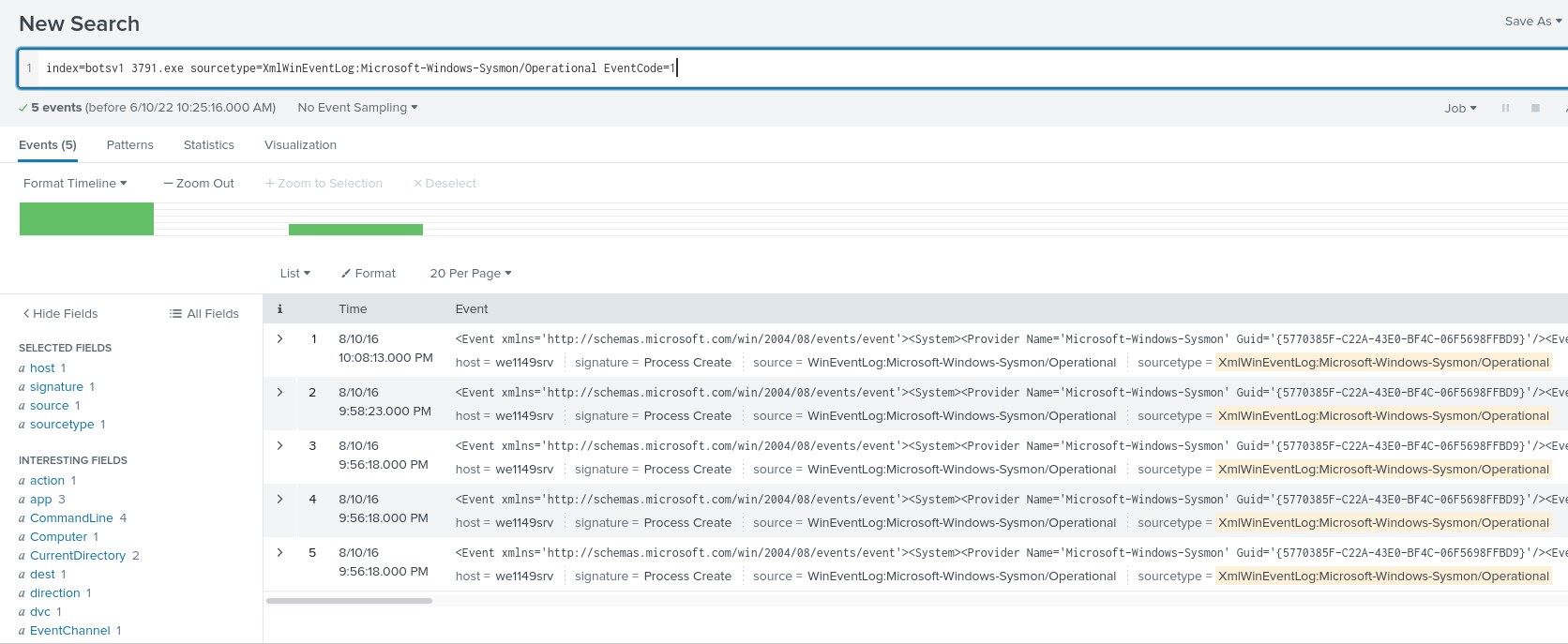Screen dimensions: 1568x644
Task: Open the CommandLine interesting field
Action: 71,517
